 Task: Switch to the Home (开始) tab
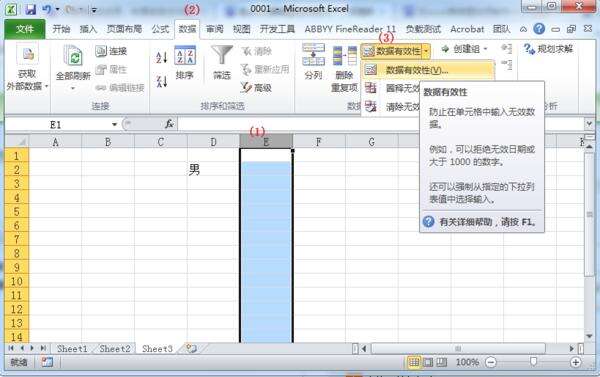[x=61, y=29]
